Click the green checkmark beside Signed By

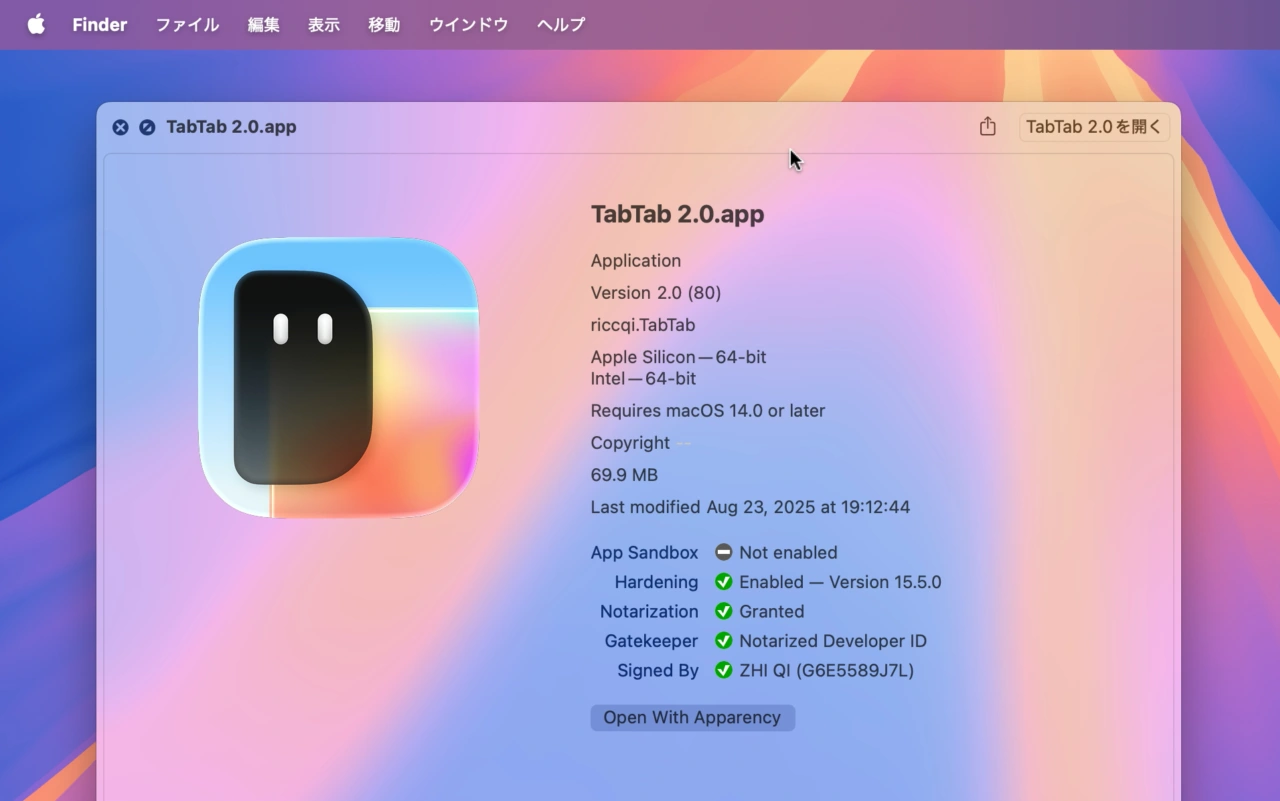(x=723, y=670)
